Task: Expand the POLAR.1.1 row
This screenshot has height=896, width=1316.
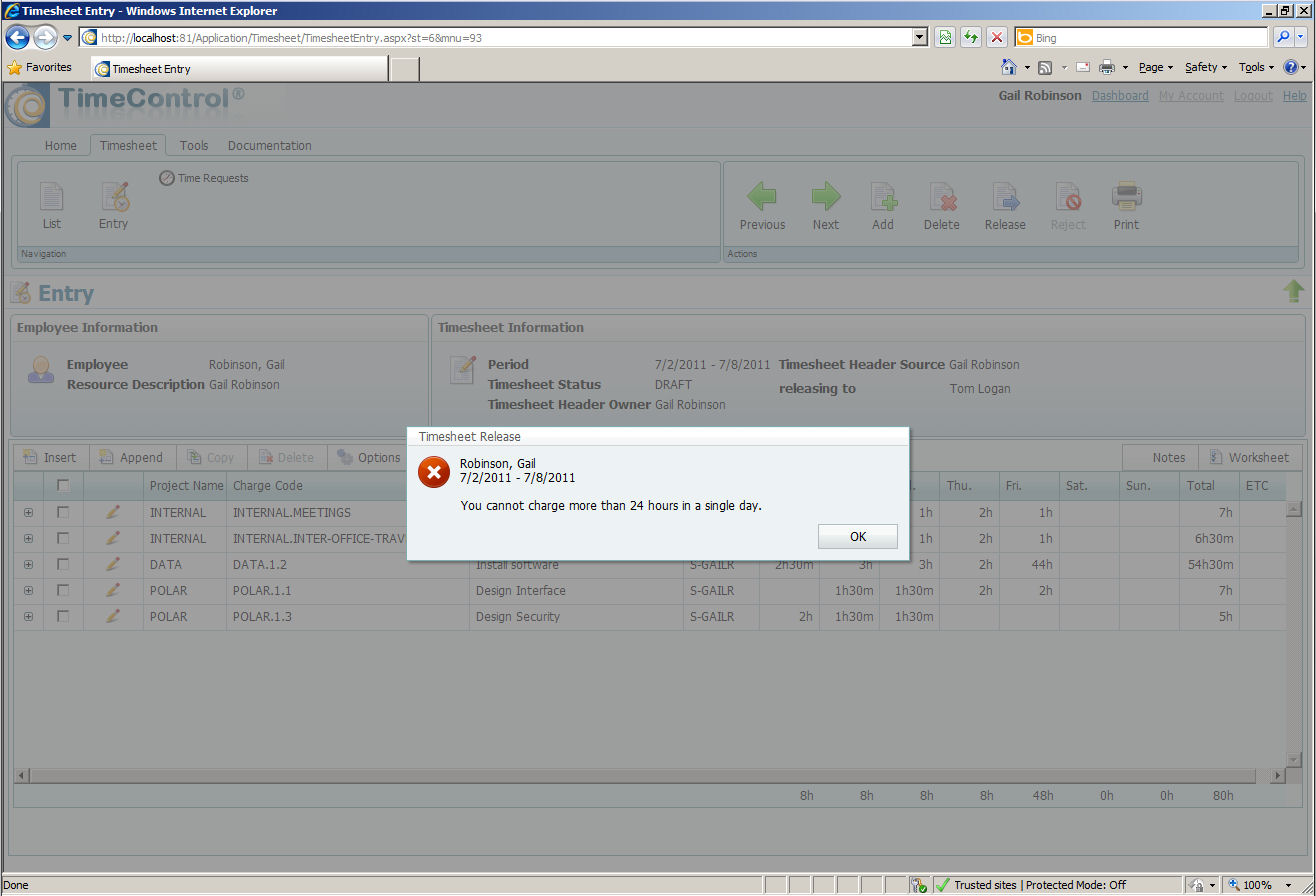Action: [28, 590]
